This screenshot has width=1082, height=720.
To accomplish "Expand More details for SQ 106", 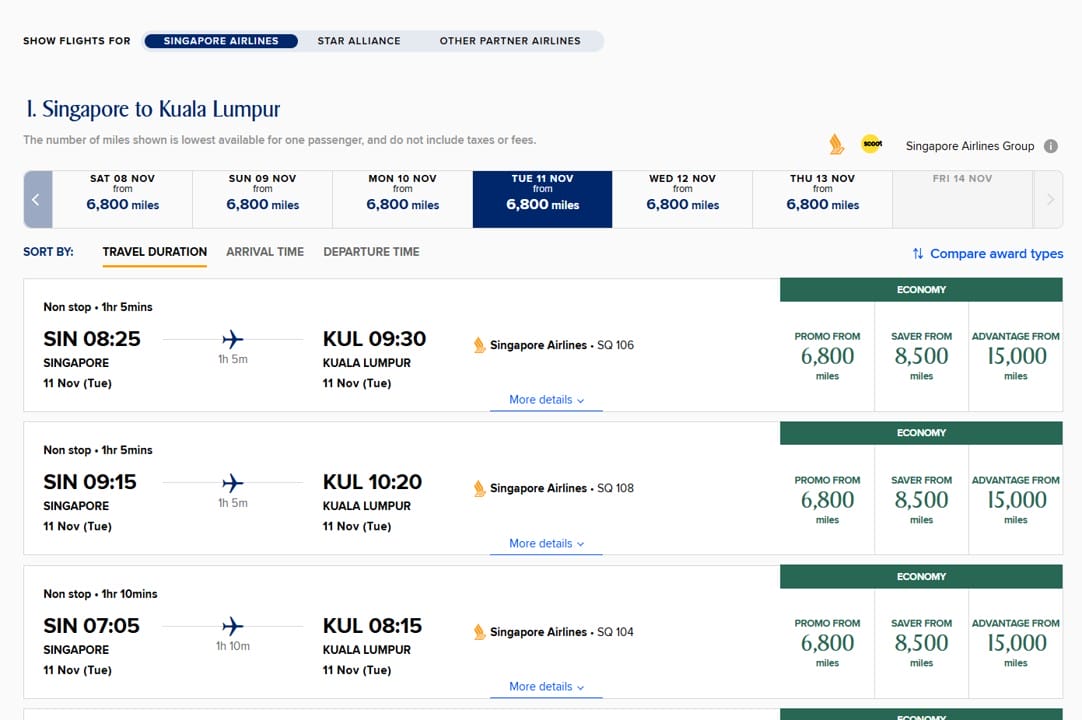I will (x=546, y=400).
